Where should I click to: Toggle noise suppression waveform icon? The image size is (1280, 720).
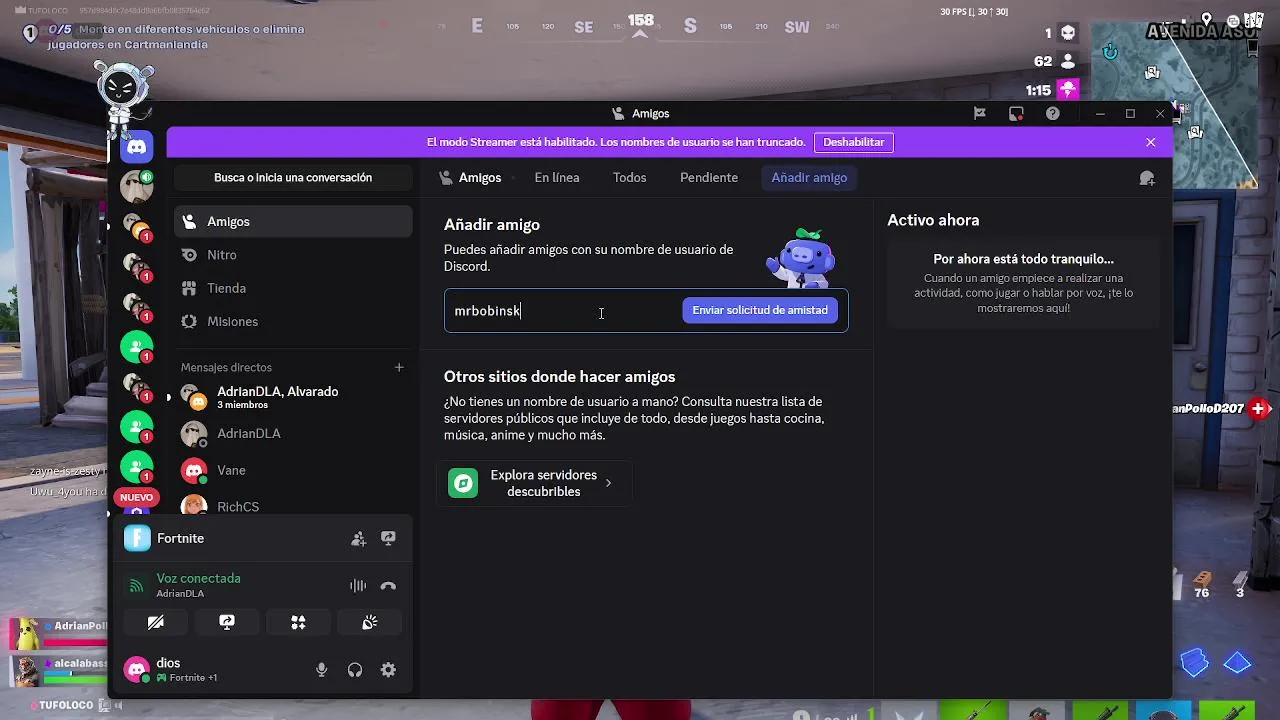pyautogui.click(x=358, y=586)
